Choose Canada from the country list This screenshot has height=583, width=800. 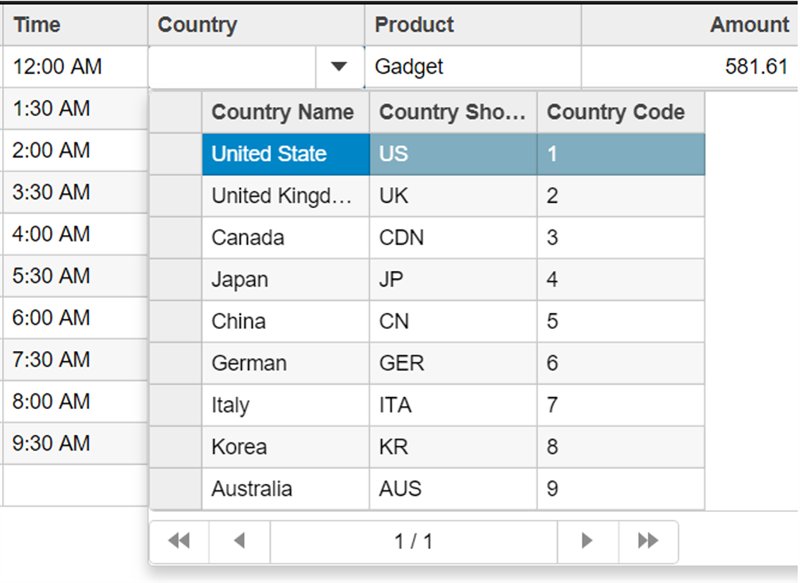pyautogui.click(x=284, y=238)
